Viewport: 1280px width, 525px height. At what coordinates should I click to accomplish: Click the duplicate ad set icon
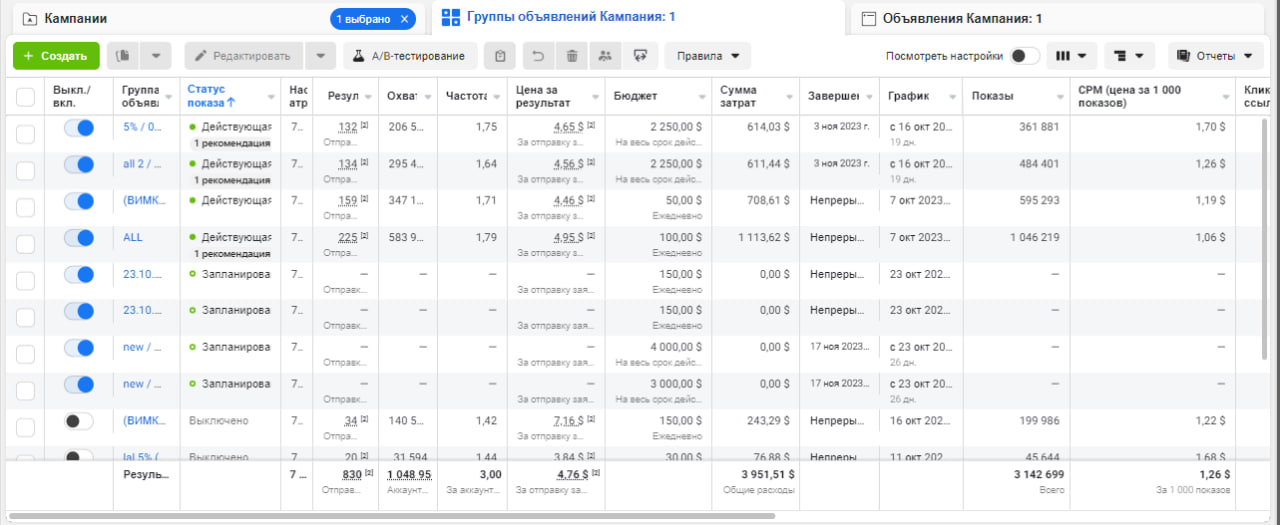click(x=123, y=56)
